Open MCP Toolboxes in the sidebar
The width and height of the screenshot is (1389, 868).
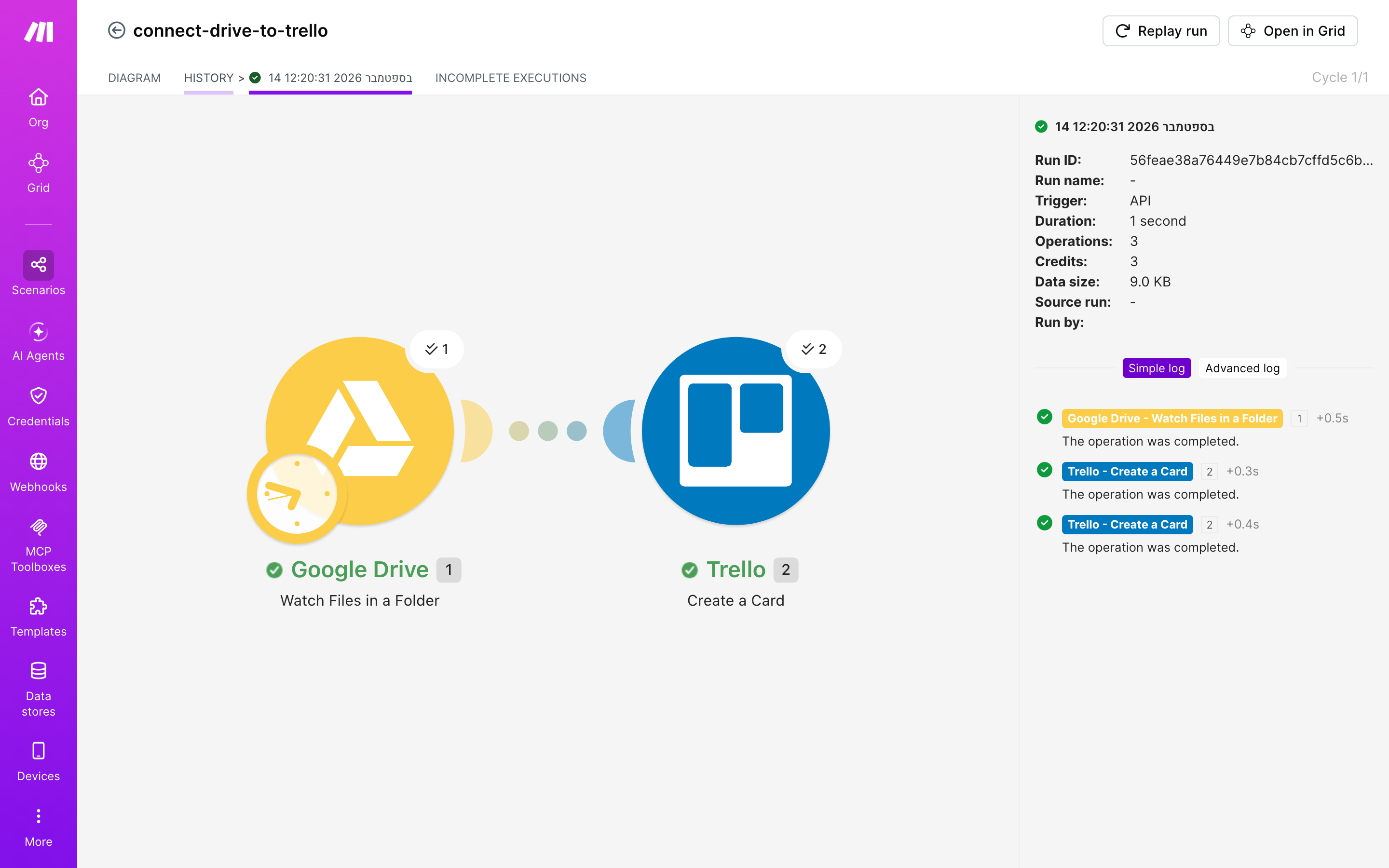[39, 545]
